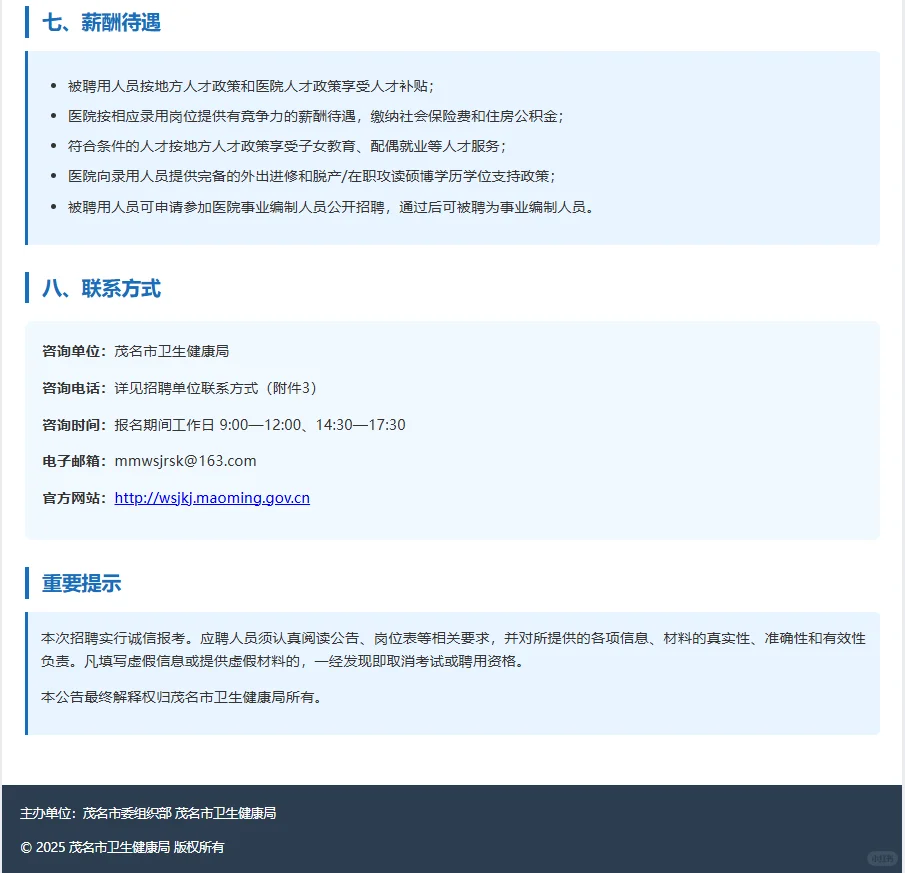Viewport: 905px width, 873px height.
Task: Open the wsjkj.maoming.gov.cn official website link
Action: 212,497
